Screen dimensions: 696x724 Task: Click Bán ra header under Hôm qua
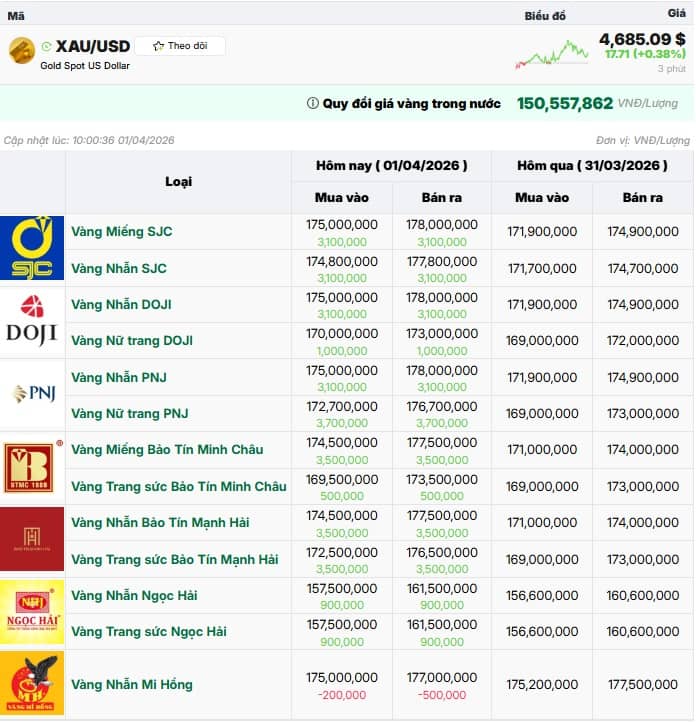(642, 198)
